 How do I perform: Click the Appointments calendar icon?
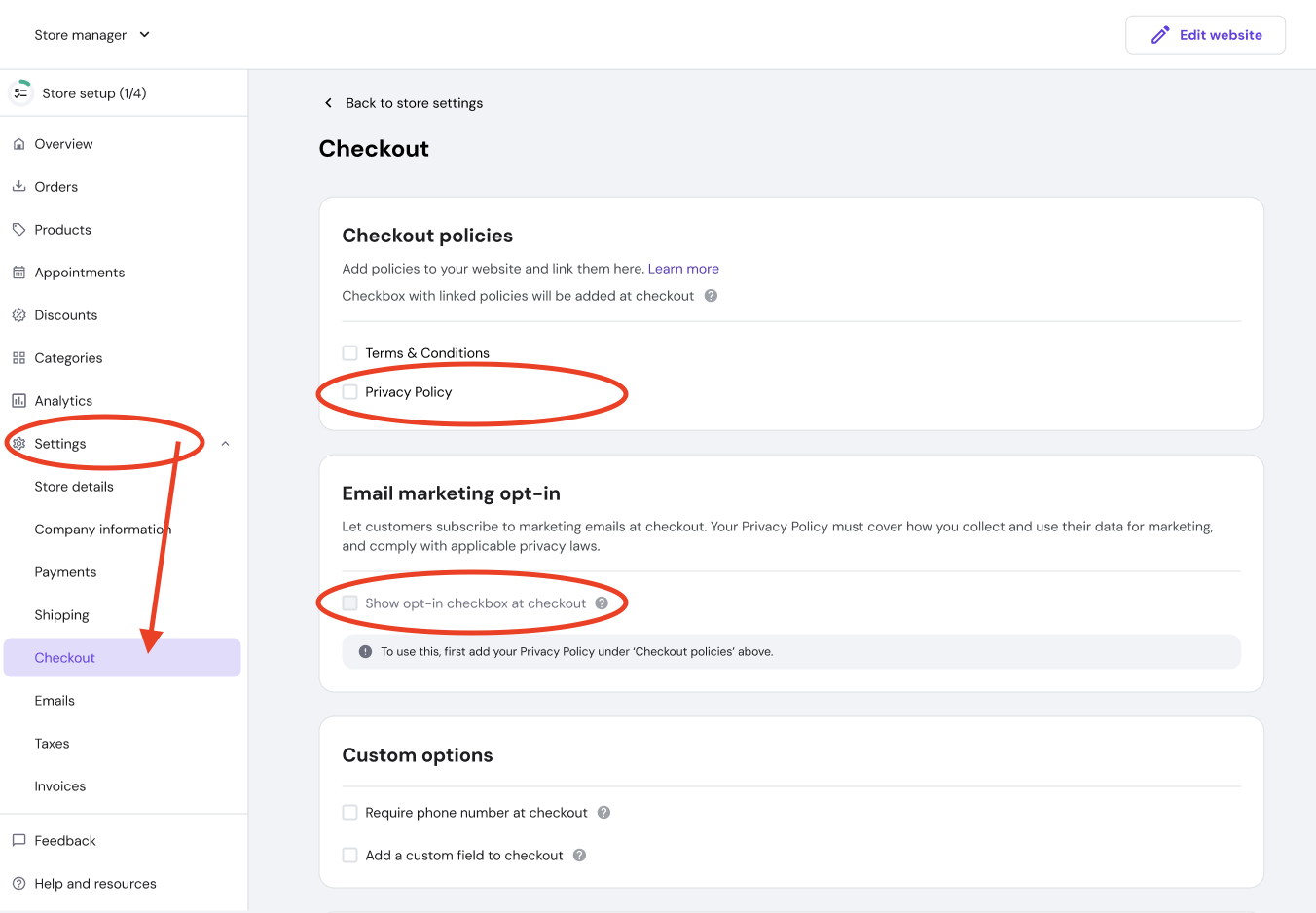click(18, 273)
